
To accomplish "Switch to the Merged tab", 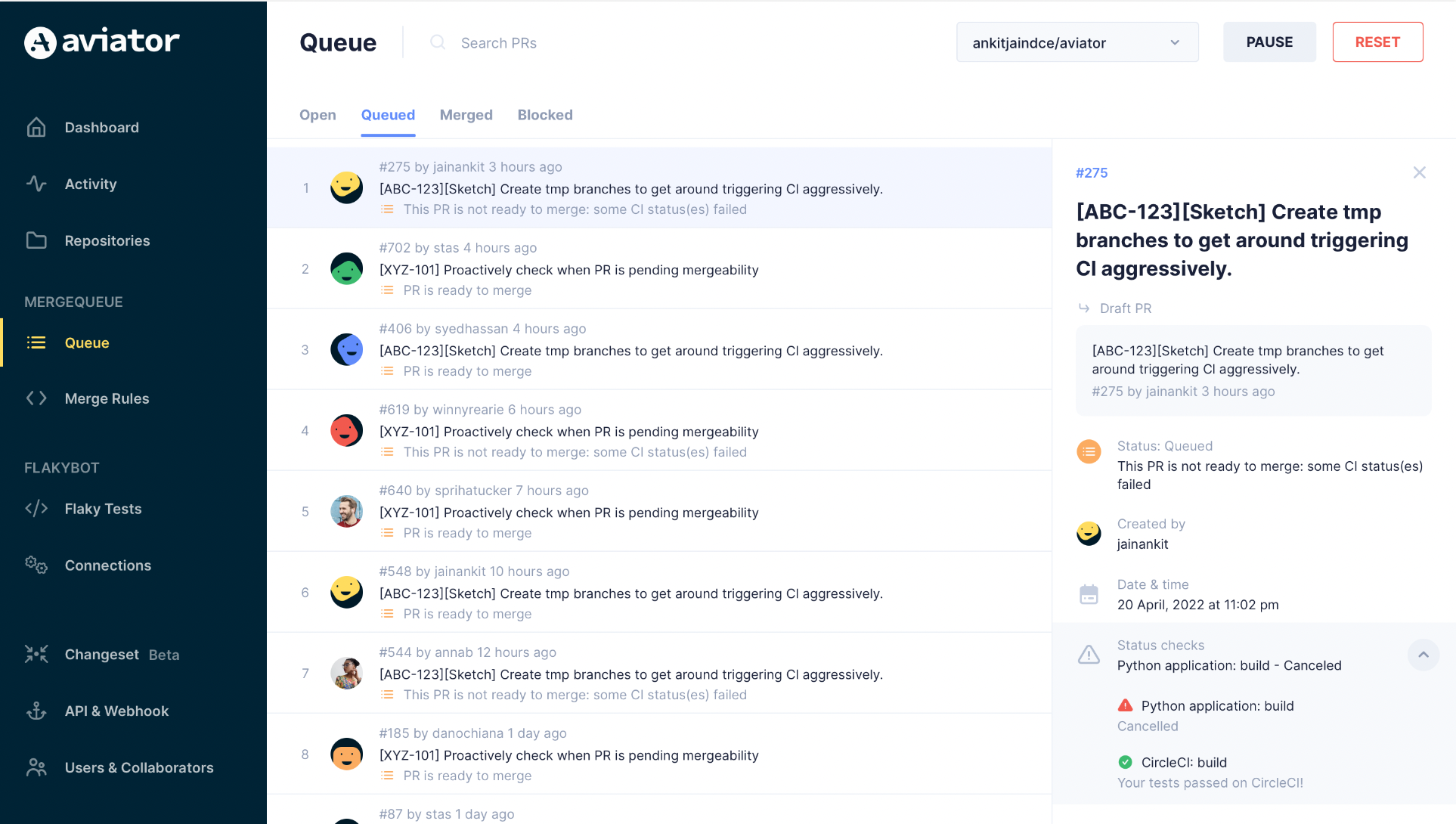I will point(466,115).
